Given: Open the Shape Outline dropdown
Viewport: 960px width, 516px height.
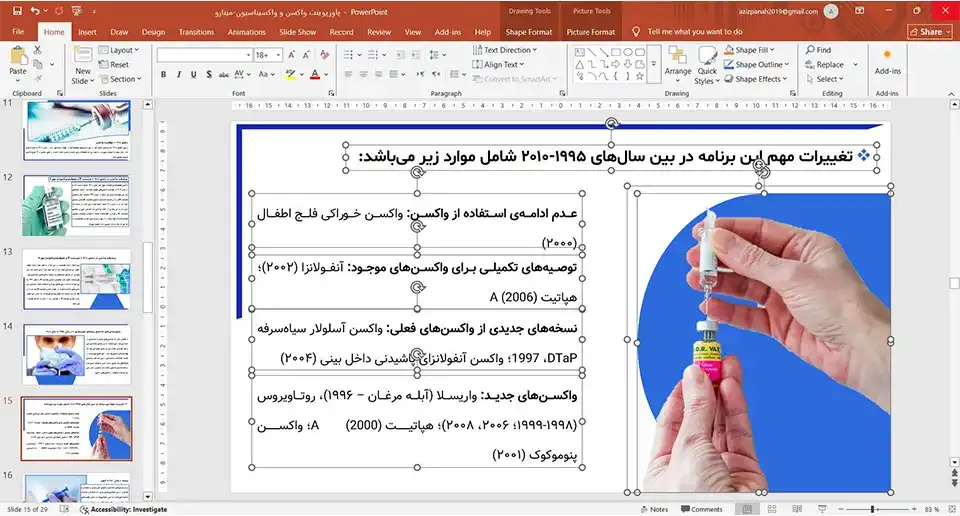Looking at the screenshot, I should (x=756, y=64).
